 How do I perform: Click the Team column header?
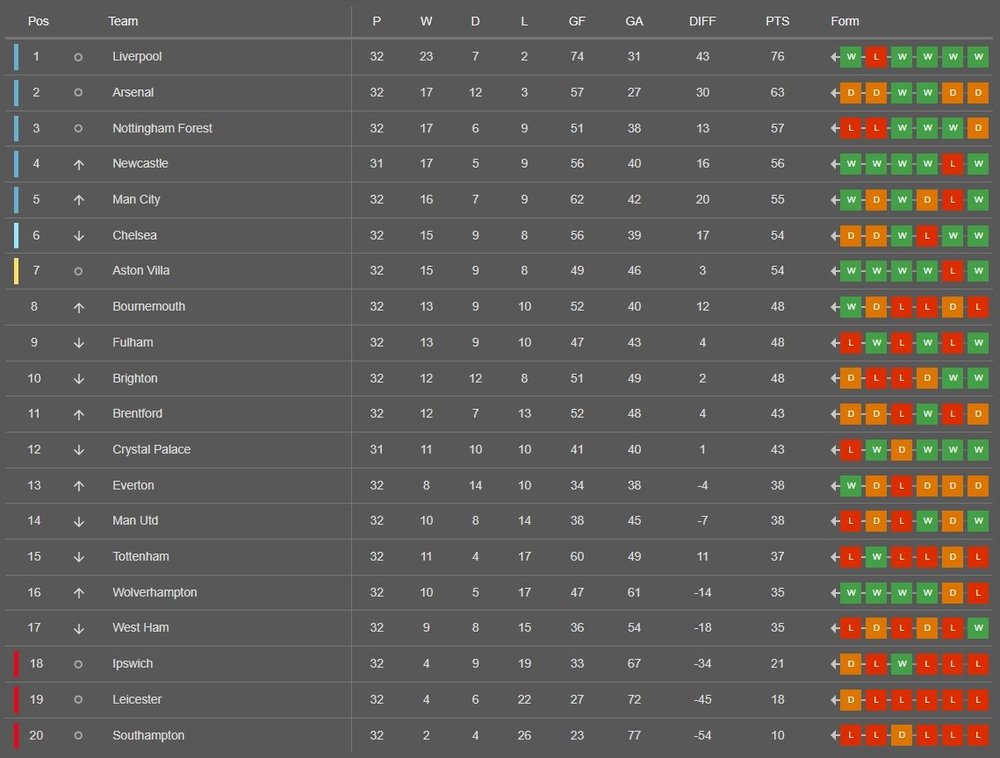pyautogui.click(x=124, y=21)
